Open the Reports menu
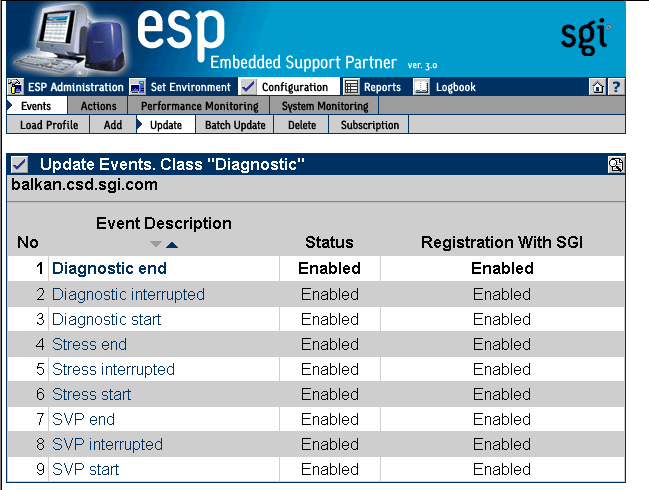This screenshot has width=649, height=490. [382, 87]
